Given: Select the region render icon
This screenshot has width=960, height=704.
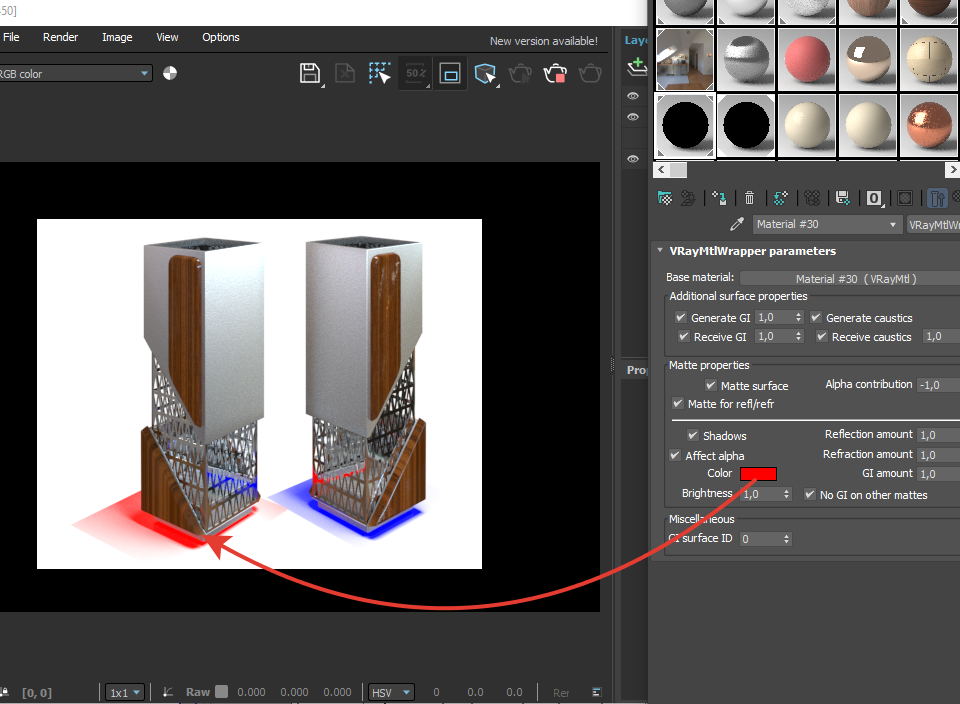Looking at the screenshot, I should pyautogui.click(x=380, y=73).
